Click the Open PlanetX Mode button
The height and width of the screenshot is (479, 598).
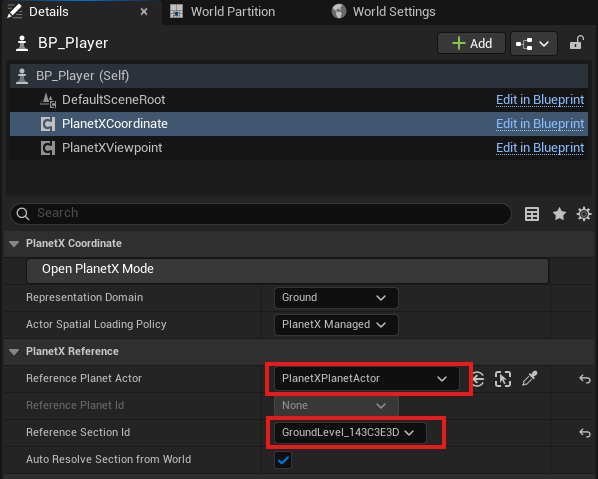point(287,271)
